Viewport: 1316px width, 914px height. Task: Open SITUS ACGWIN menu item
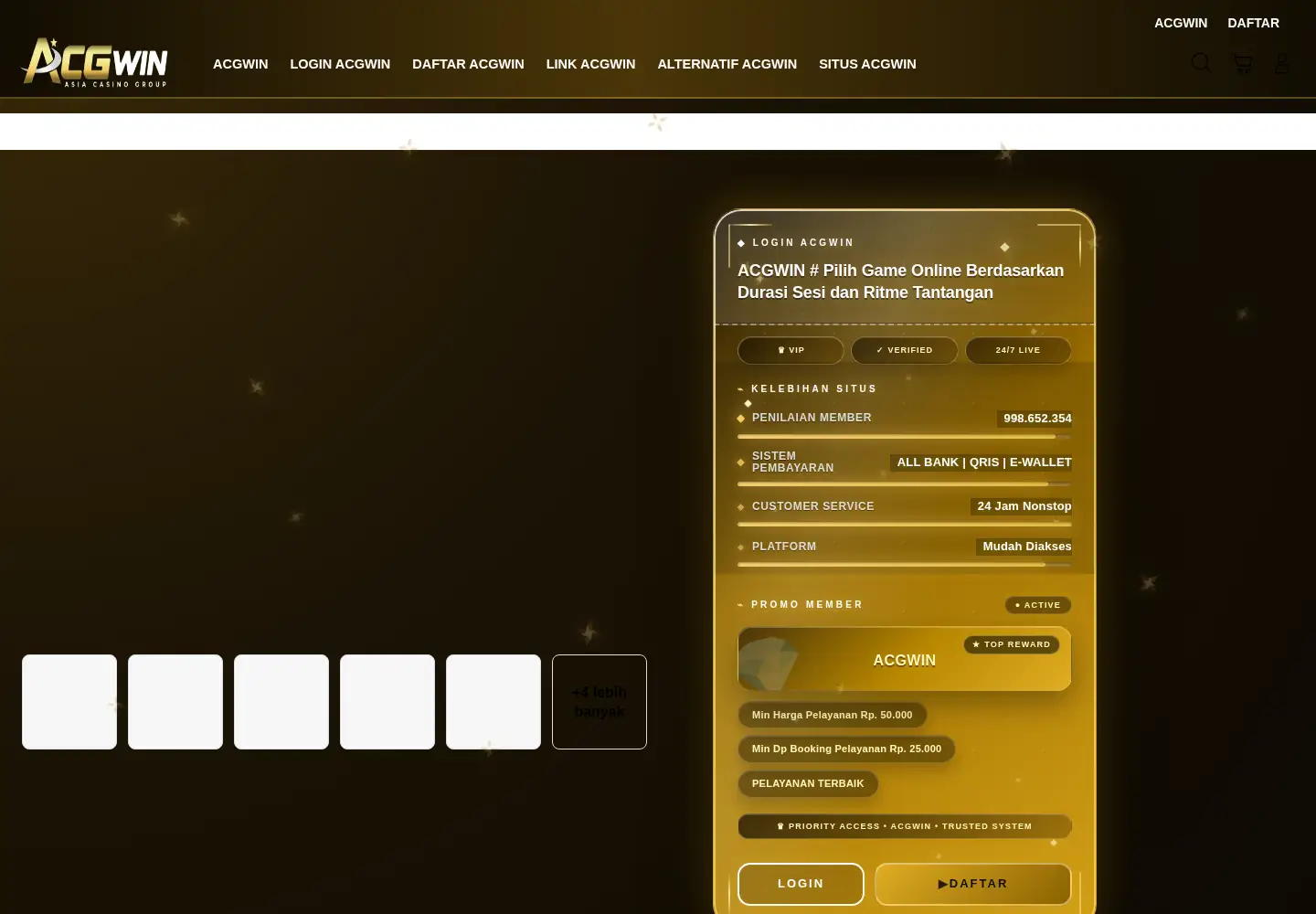click(867, 64)
